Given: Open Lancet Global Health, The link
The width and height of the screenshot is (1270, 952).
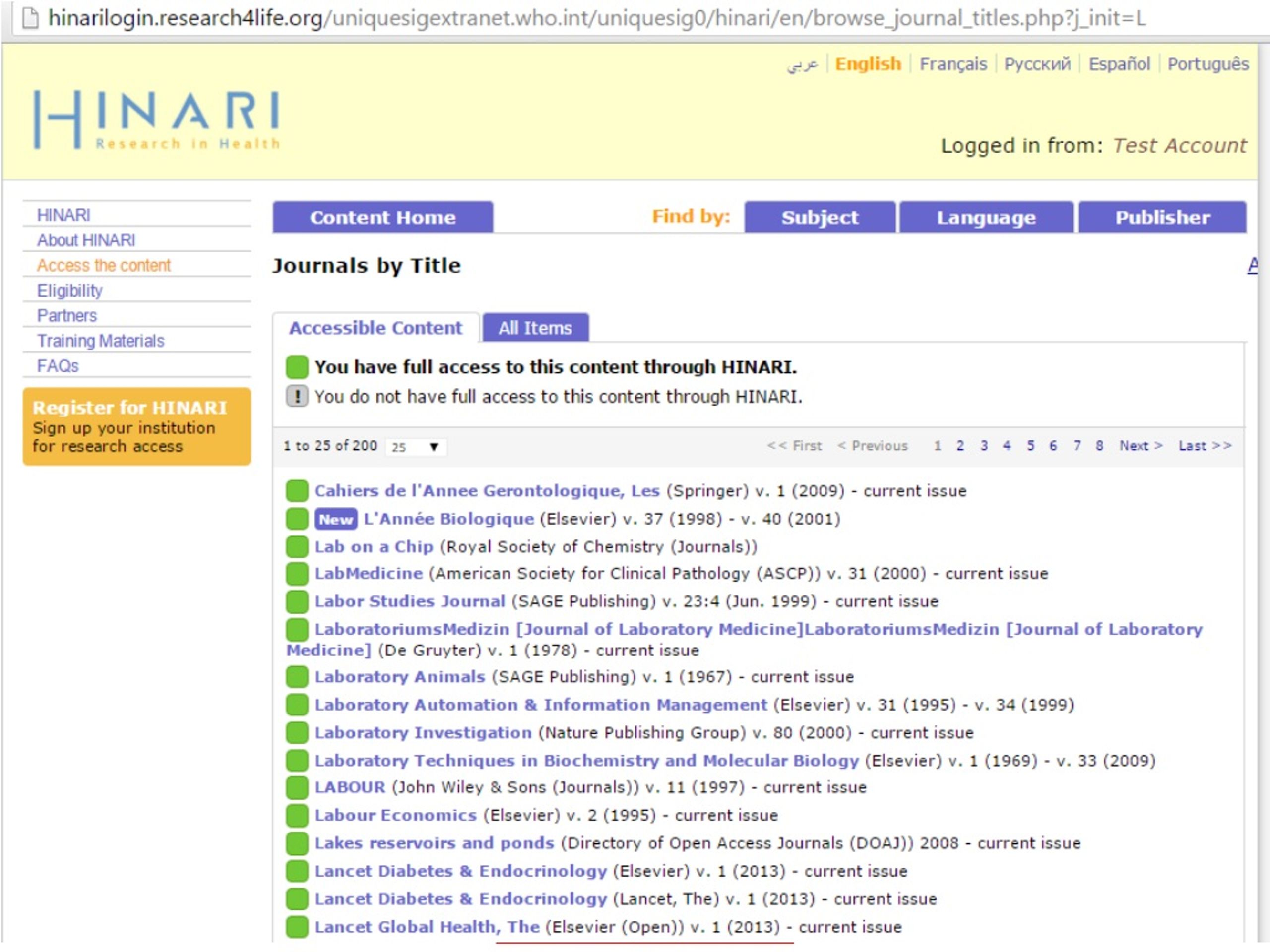Looking at the screenshot, I should [427, 927].
